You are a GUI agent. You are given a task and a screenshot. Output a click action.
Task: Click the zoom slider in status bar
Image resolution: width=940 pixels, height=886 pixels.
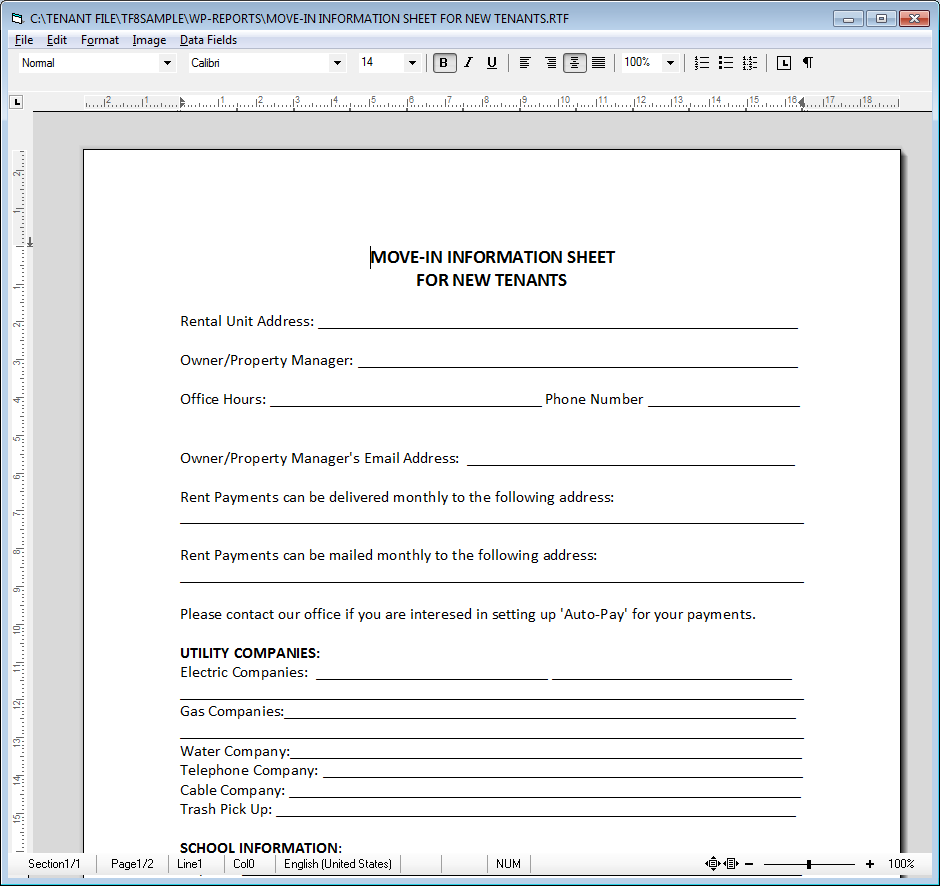coord(809,864)
